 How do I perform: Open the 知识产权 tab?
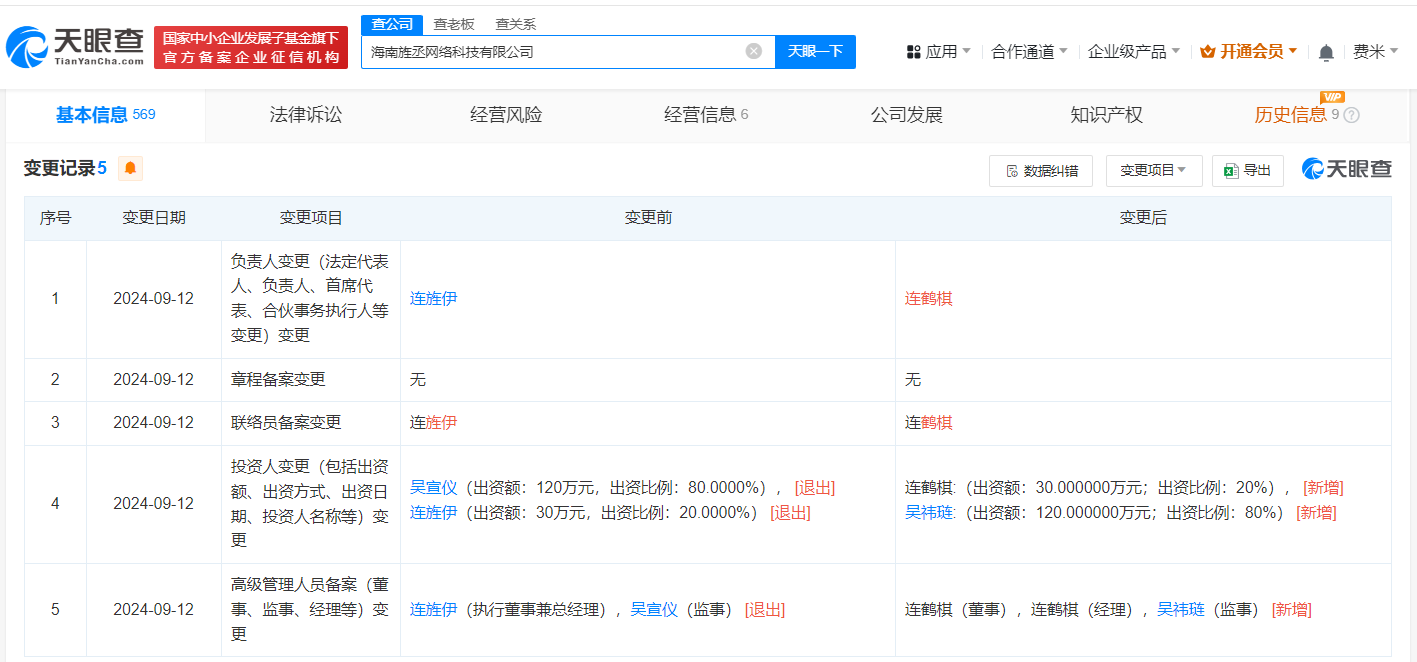(x=1104, y=115)
